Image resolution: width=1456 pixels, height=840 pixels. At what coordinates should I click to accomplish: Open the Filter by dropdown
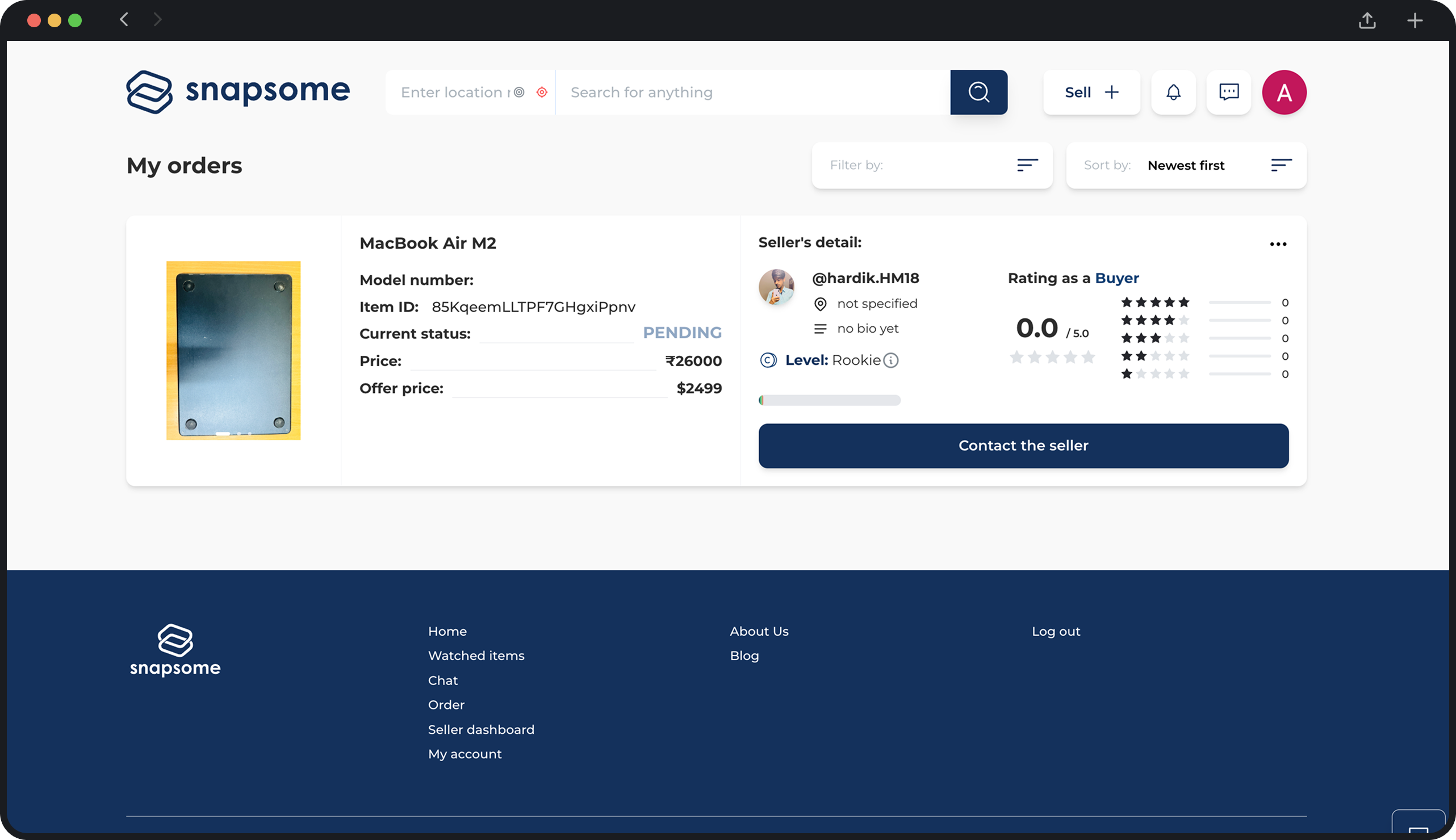click(x=932, y=166)
